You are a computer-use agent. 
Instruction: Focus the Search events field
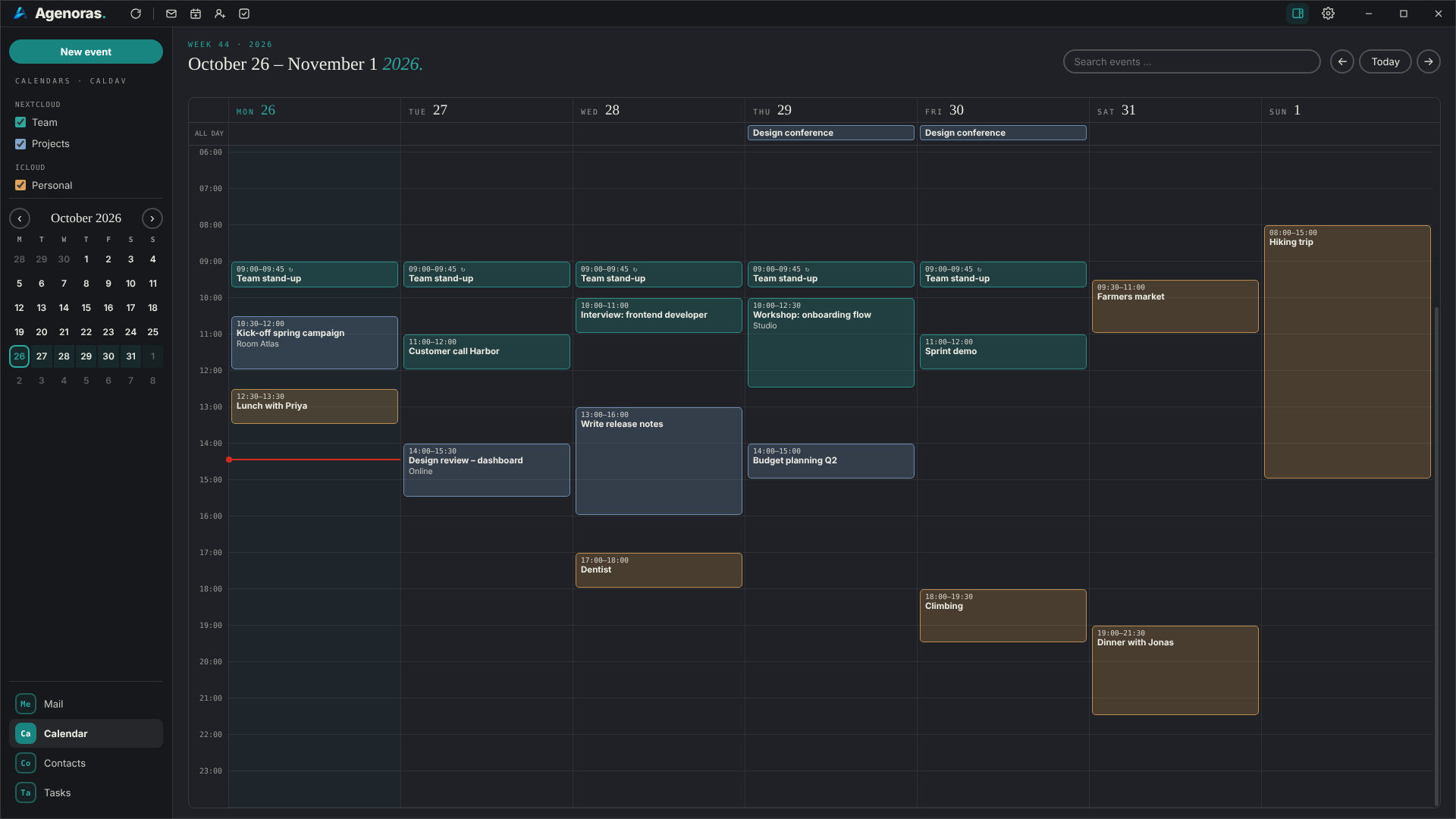click(1191, 61)
